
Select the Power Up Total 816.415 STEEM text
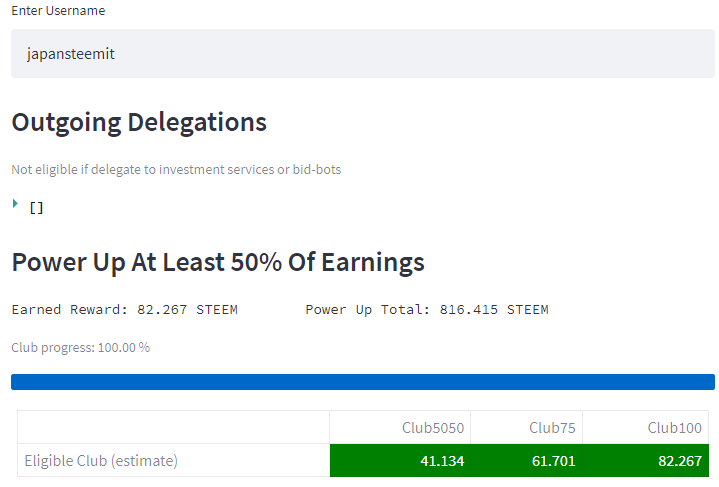pos(427,310)
